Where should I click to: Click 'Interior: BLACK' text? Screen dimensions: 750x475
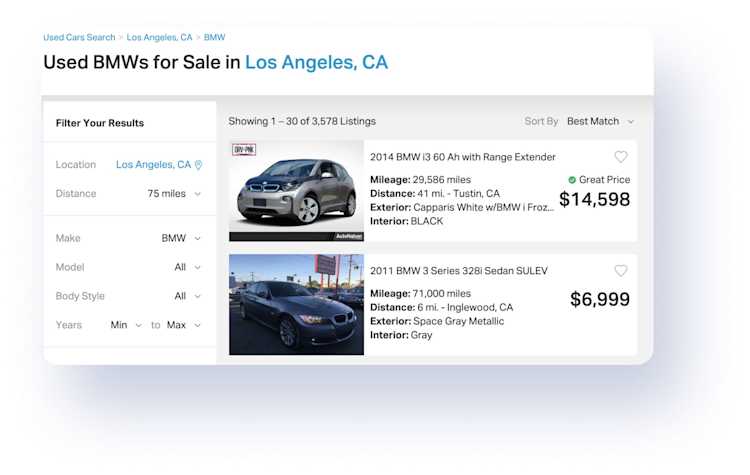[x=407, y=221]
